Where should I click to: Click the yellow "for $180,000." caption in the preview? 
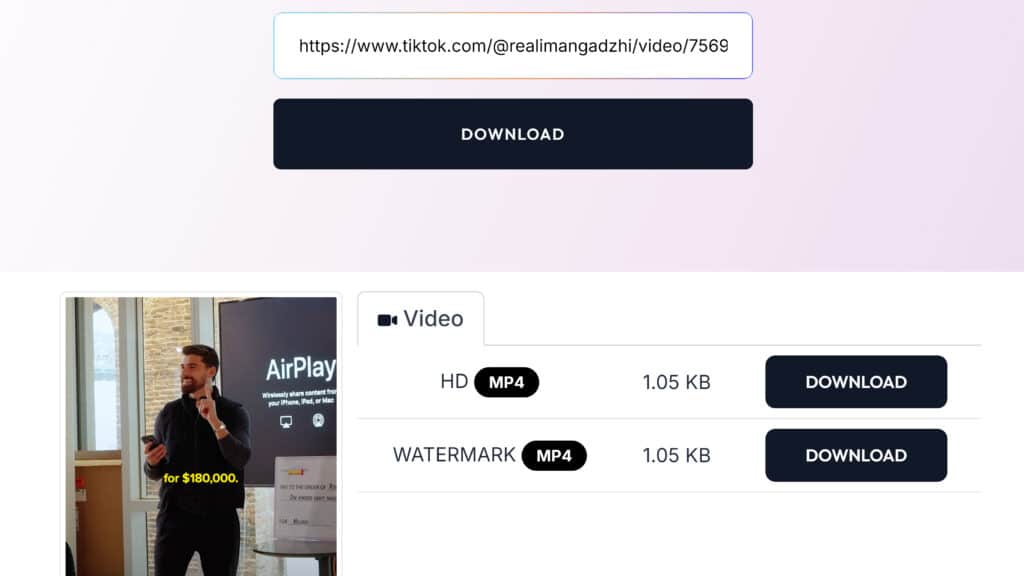[x=200, y=478]
